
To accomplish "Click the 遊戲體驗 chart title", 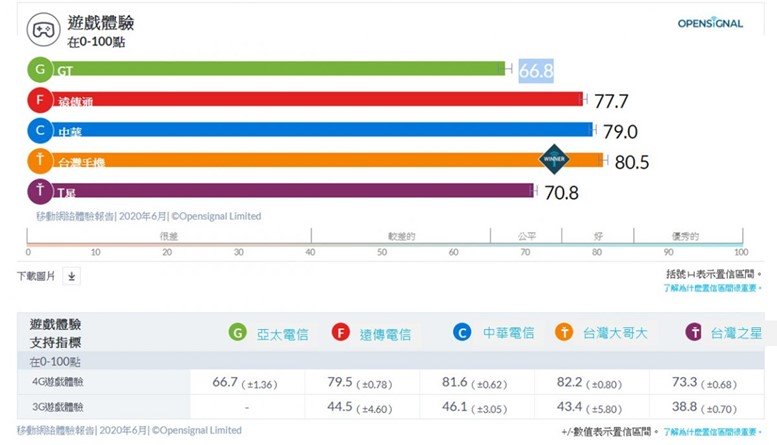I will click(101, 23).
